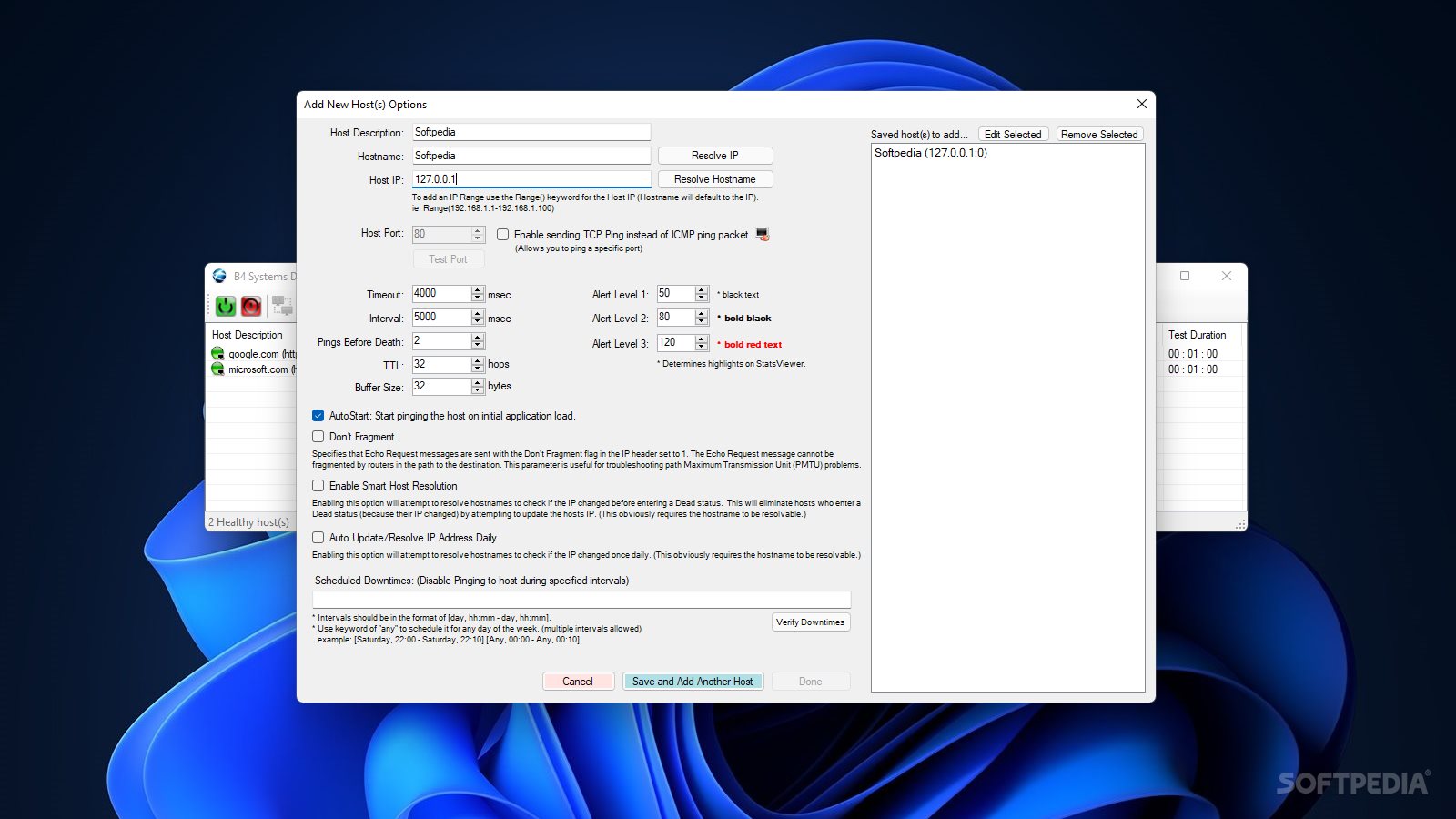Click the monitor icon after TCP Ping label
This screenshot has width=1456, height=819.
click(763, 234)
